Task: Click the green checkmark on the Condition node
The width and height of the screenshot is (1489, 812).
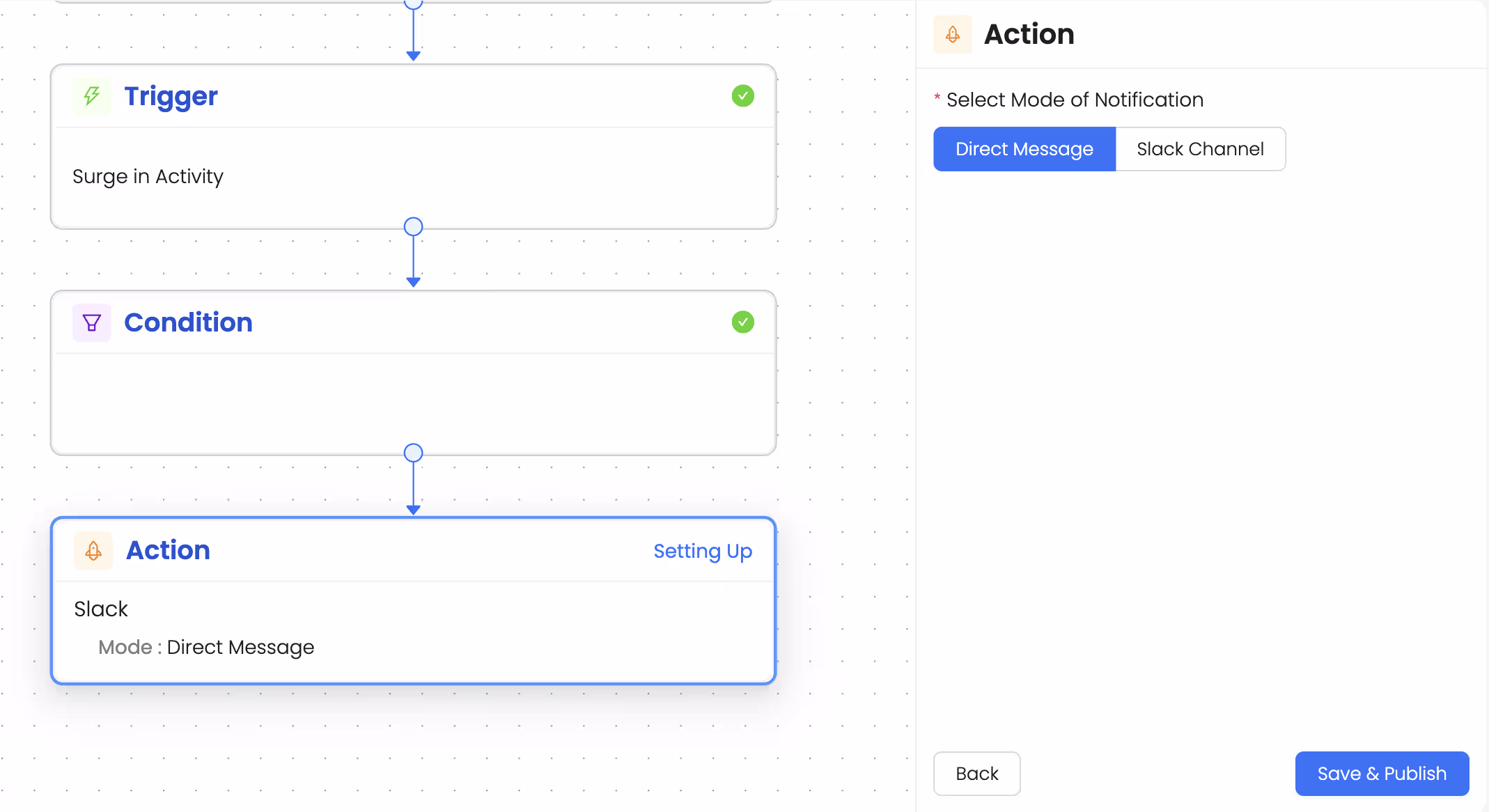Action: (x=742, y=322)
